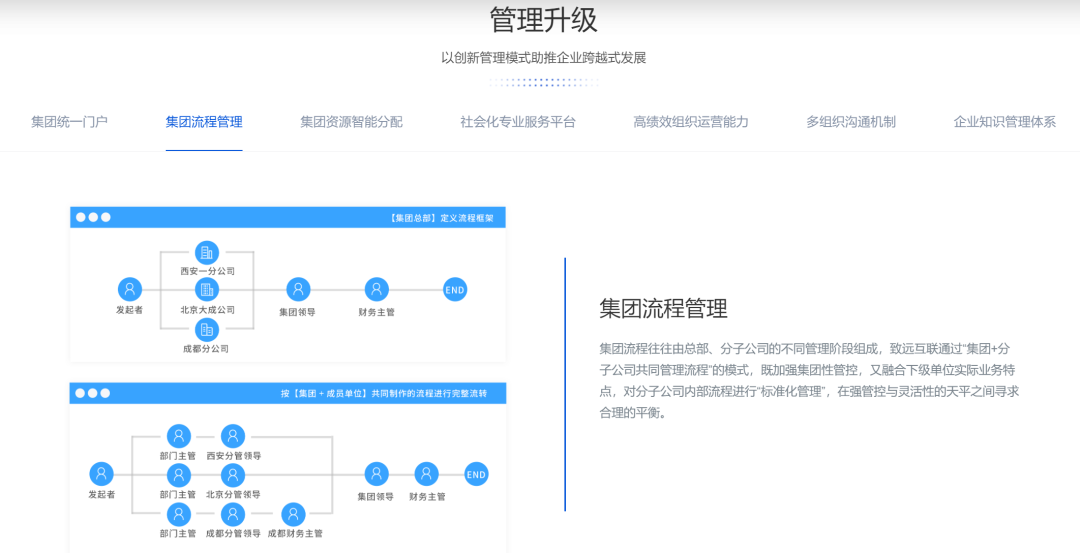Click the 管理升级 page title
The image size is (1080, 553).
point(543,20)
